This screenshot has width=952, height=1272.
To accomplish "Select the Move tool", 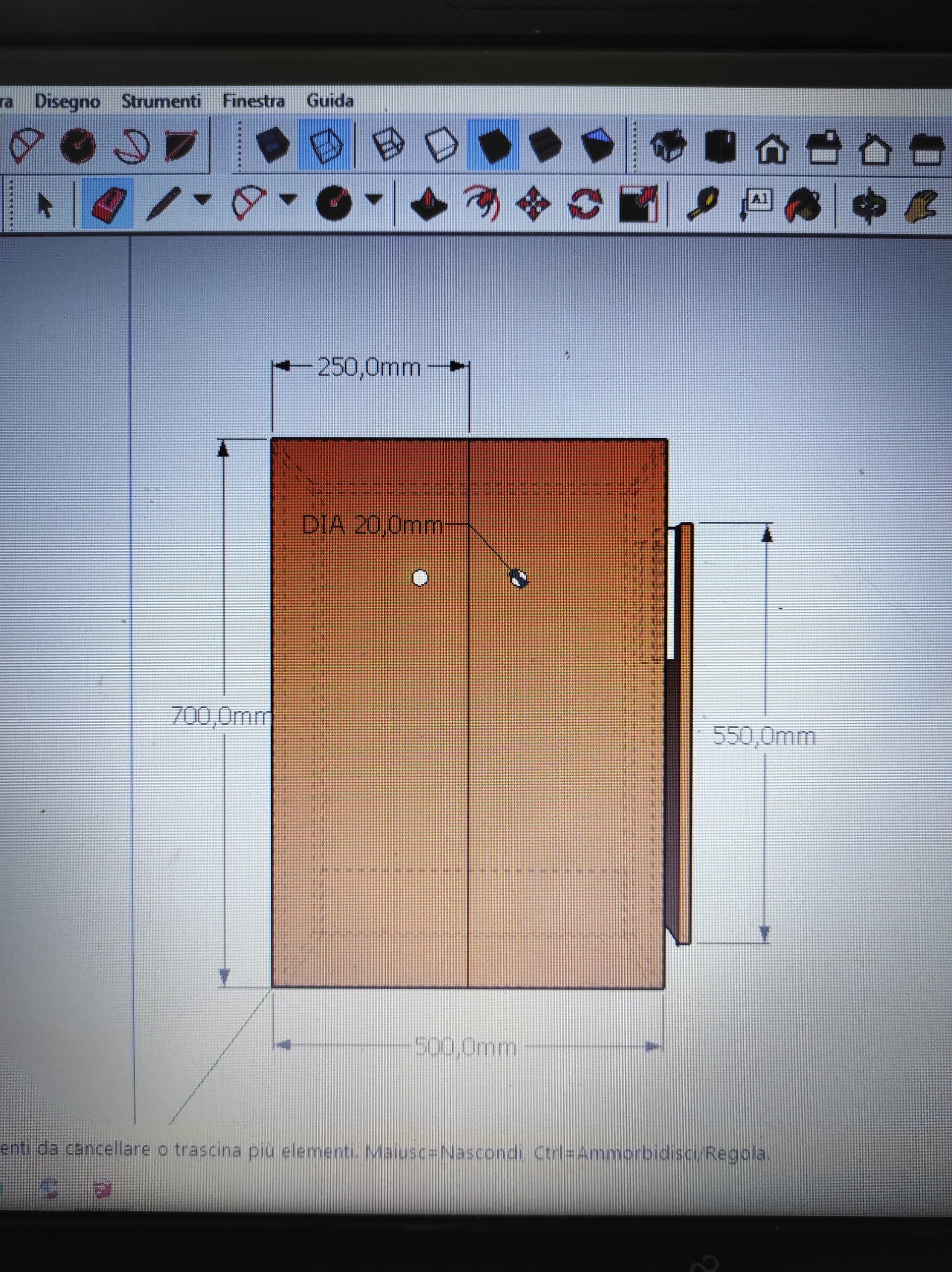I will tap(534, 204).
